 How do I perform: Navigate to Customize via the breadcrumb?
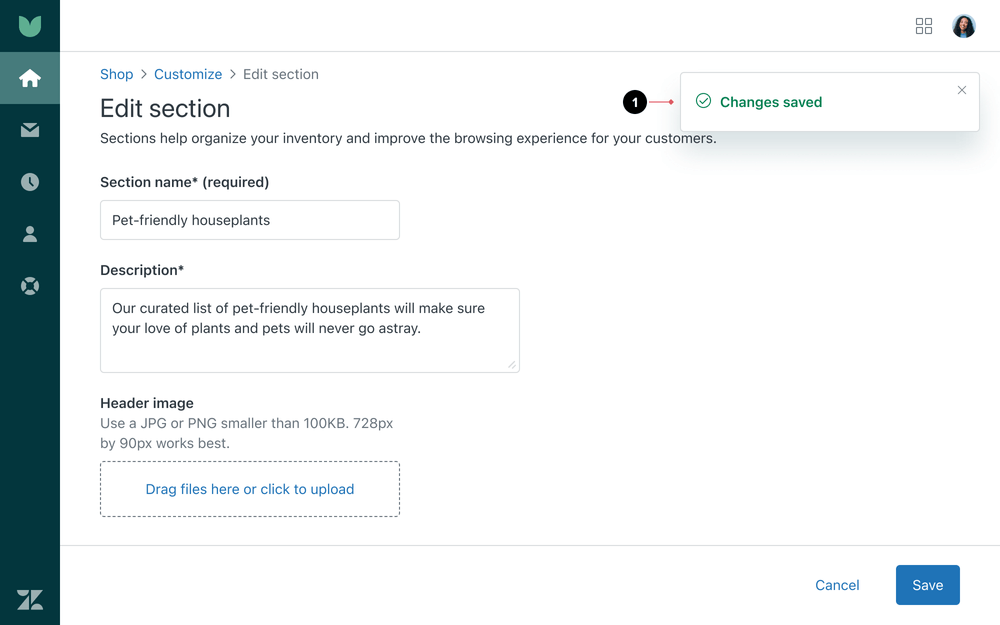(188, 74)
